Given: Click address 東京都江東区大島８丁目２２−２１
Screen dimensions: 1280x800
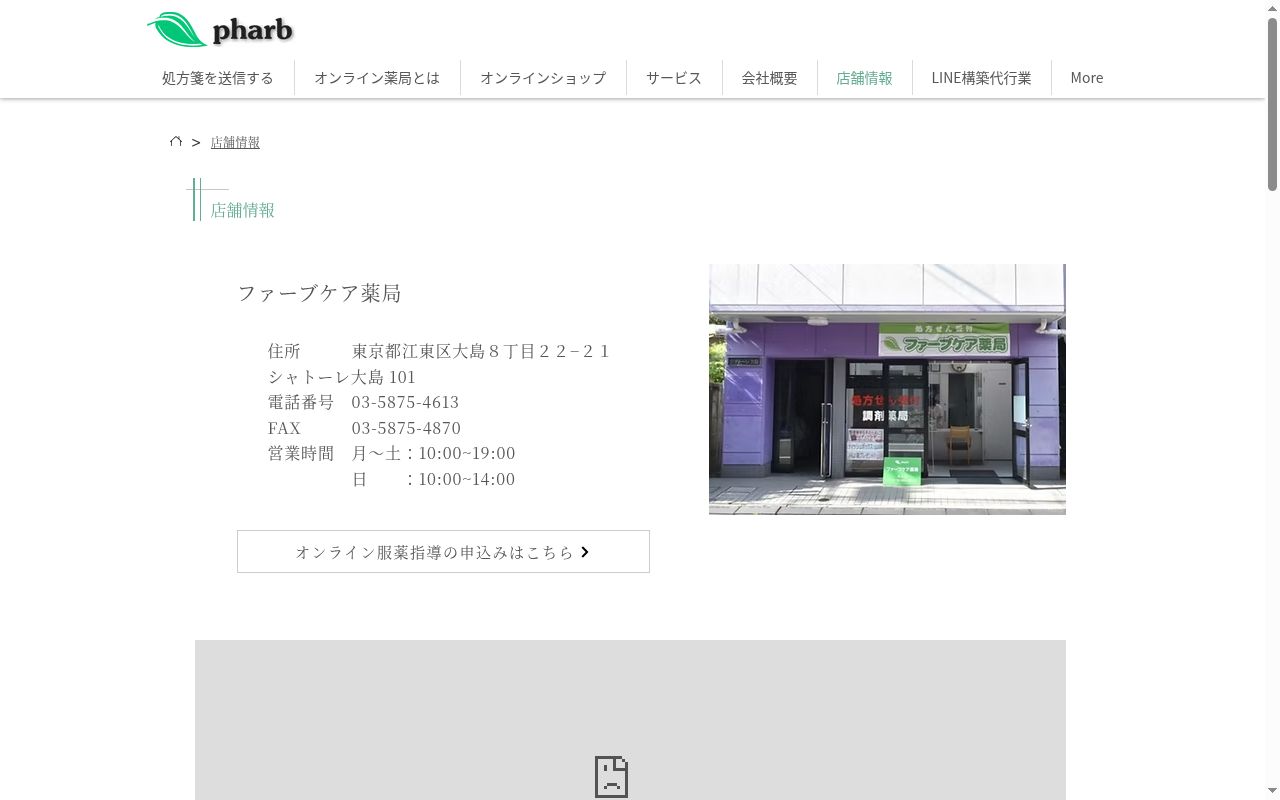Looking at the screenshot, I should click(481, 351).
